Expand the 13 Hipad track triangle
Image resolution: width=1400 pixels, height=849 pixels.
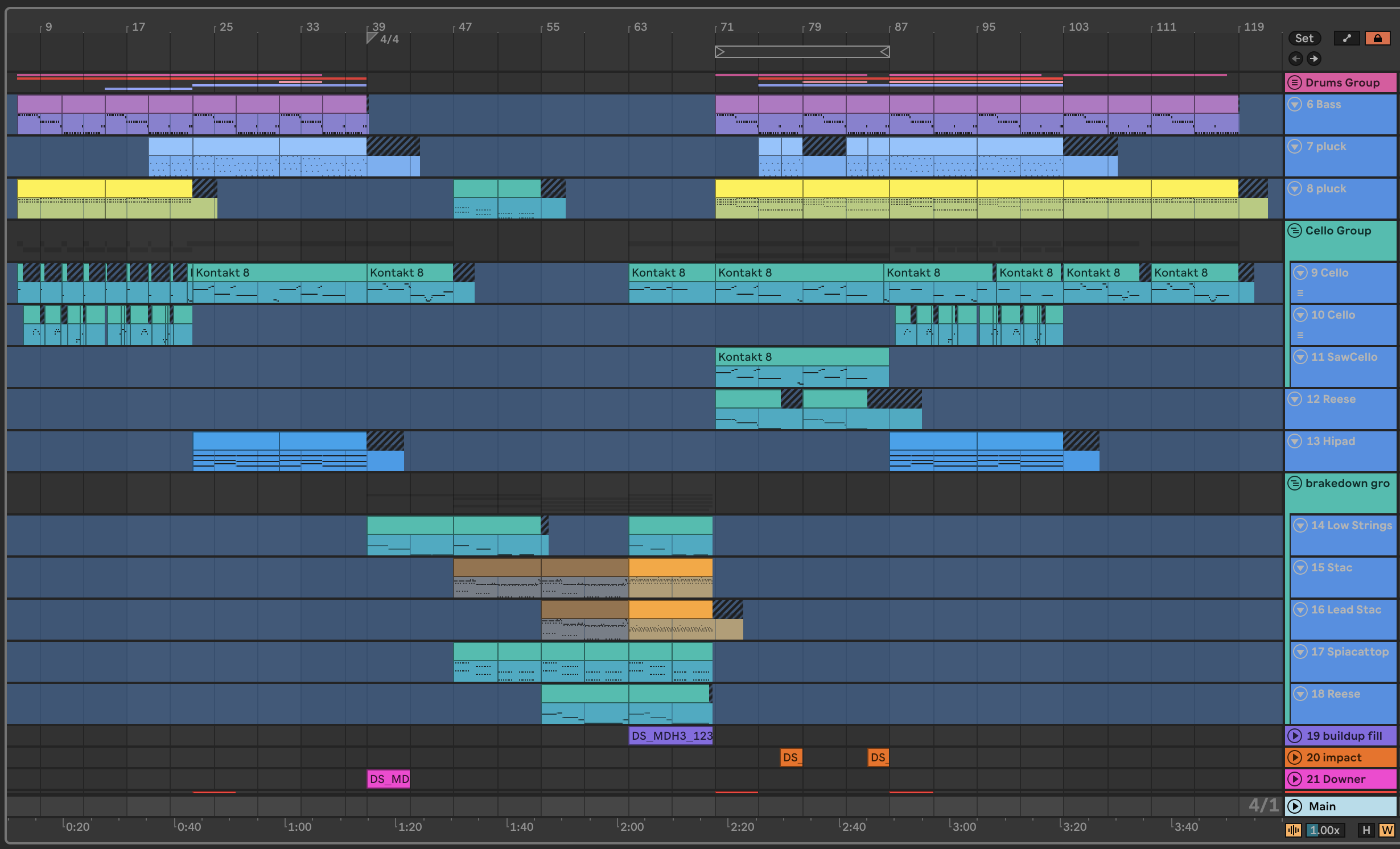pos(1295,441)
